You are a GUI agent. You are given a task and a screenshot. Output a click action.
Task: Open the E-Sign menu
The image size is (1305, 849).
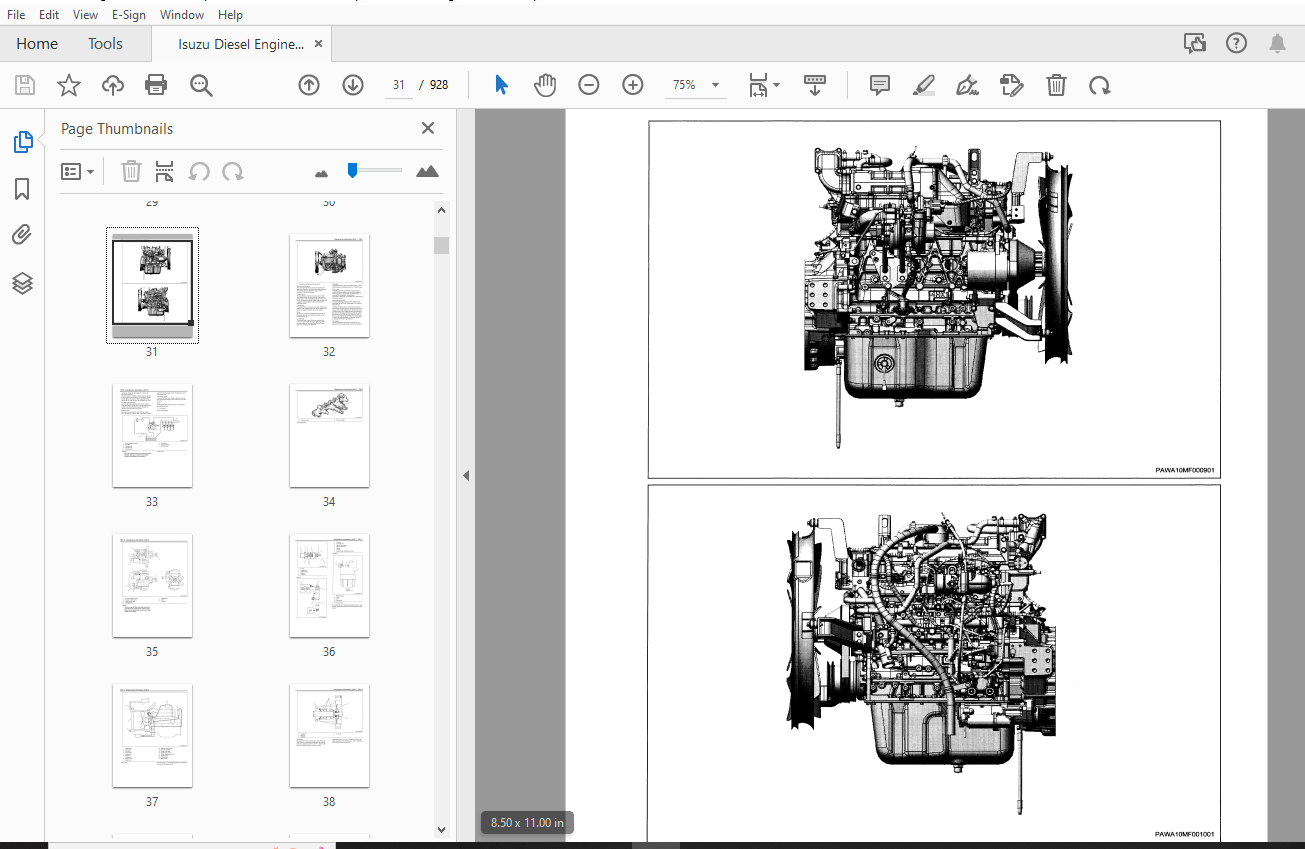pyautogui.click(x=128, y=15)
